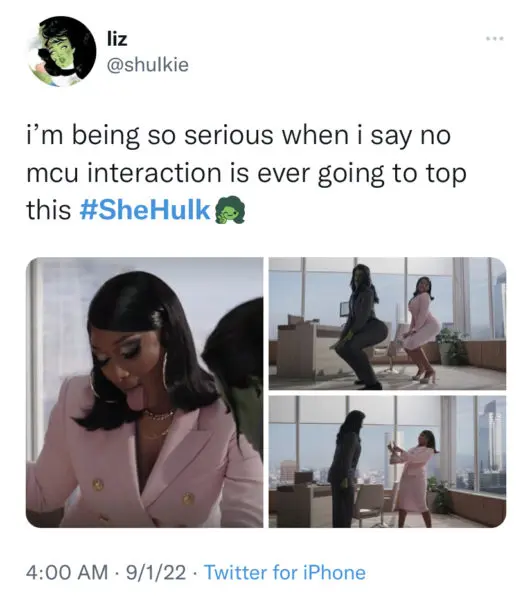Click the pink blazer gold button in left photo
Screen dimensions: 532x600
point(98,485)
